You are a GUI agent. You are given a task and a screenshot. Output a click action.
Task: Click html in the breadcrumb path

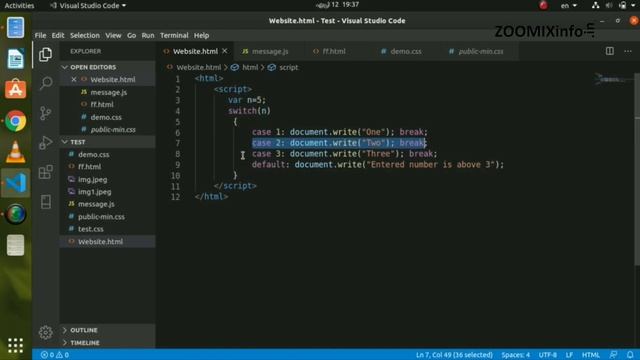pyautogui.click(x=250, y=67)
